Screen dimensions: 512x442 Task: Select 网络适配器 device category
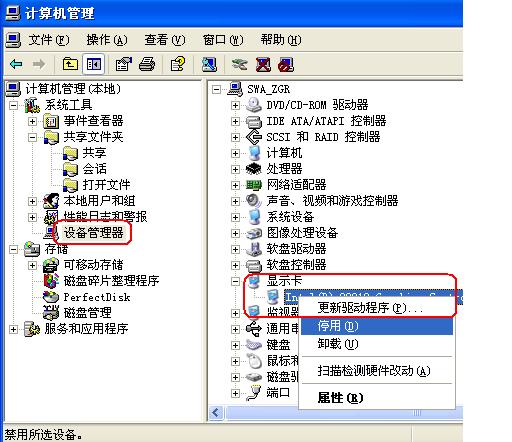(x=296, y=185)
